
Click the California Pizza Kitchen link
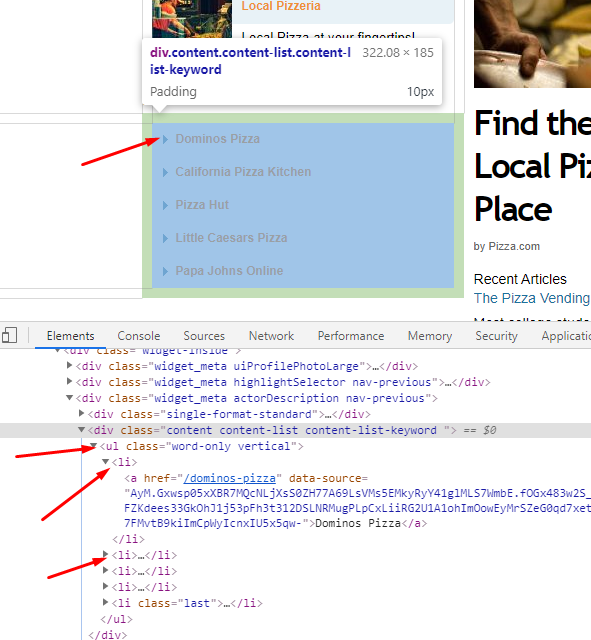(243, 172)
